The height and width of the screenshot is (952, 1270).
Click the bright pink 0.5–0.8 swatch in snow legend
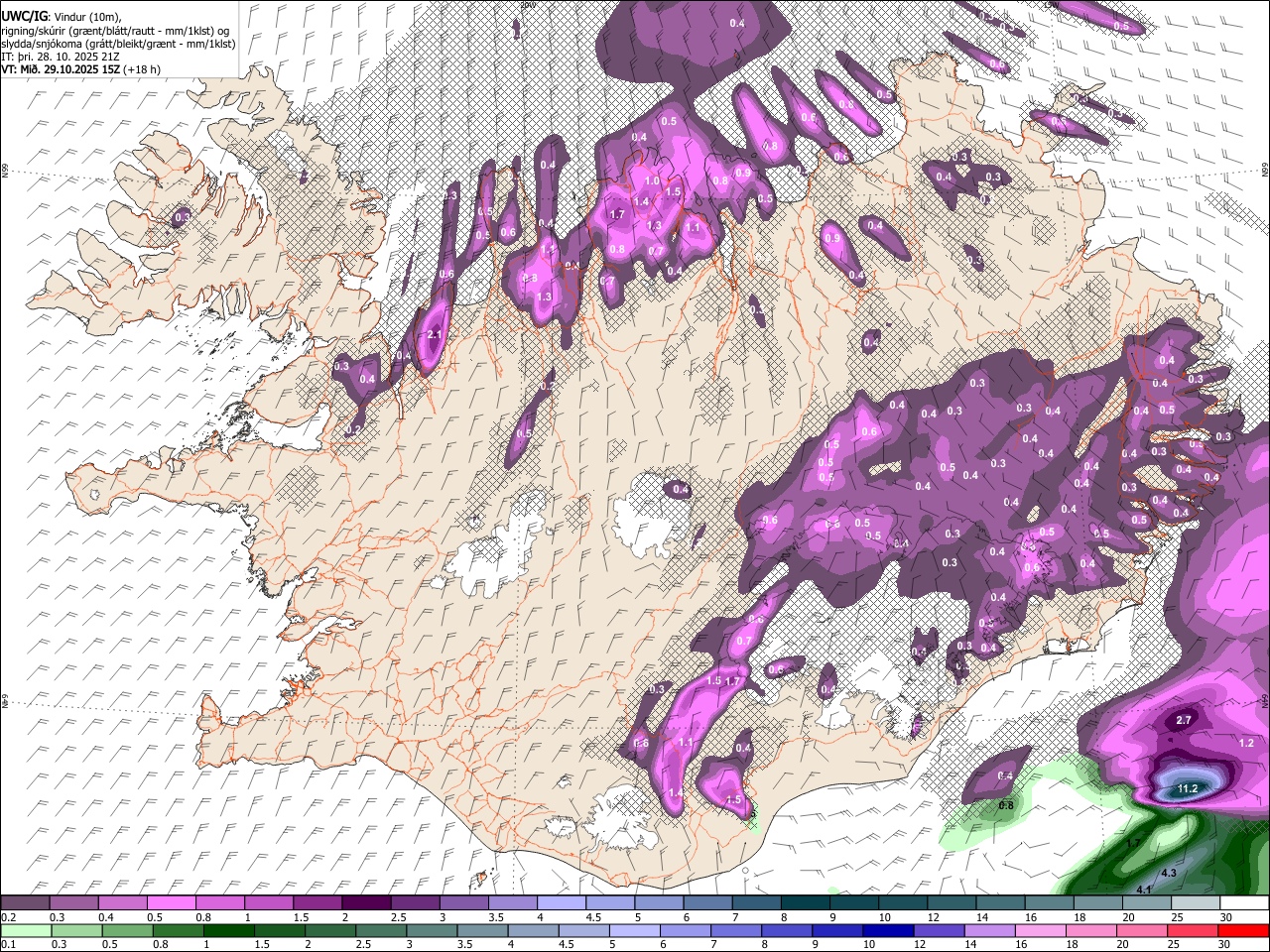pos(172,903)
